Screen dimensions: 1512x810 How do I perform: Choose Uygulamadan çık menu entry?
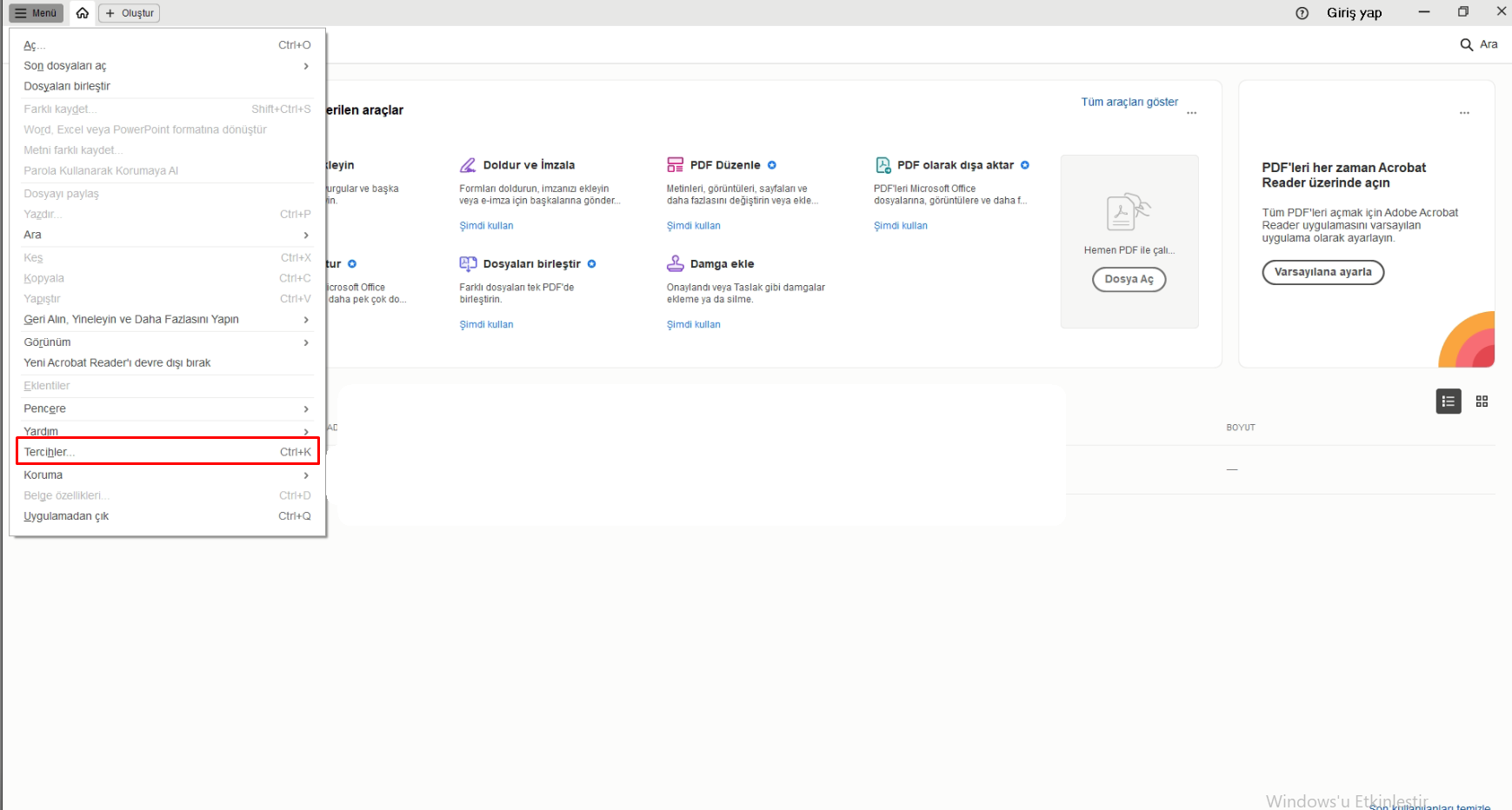tap(167, 516)
